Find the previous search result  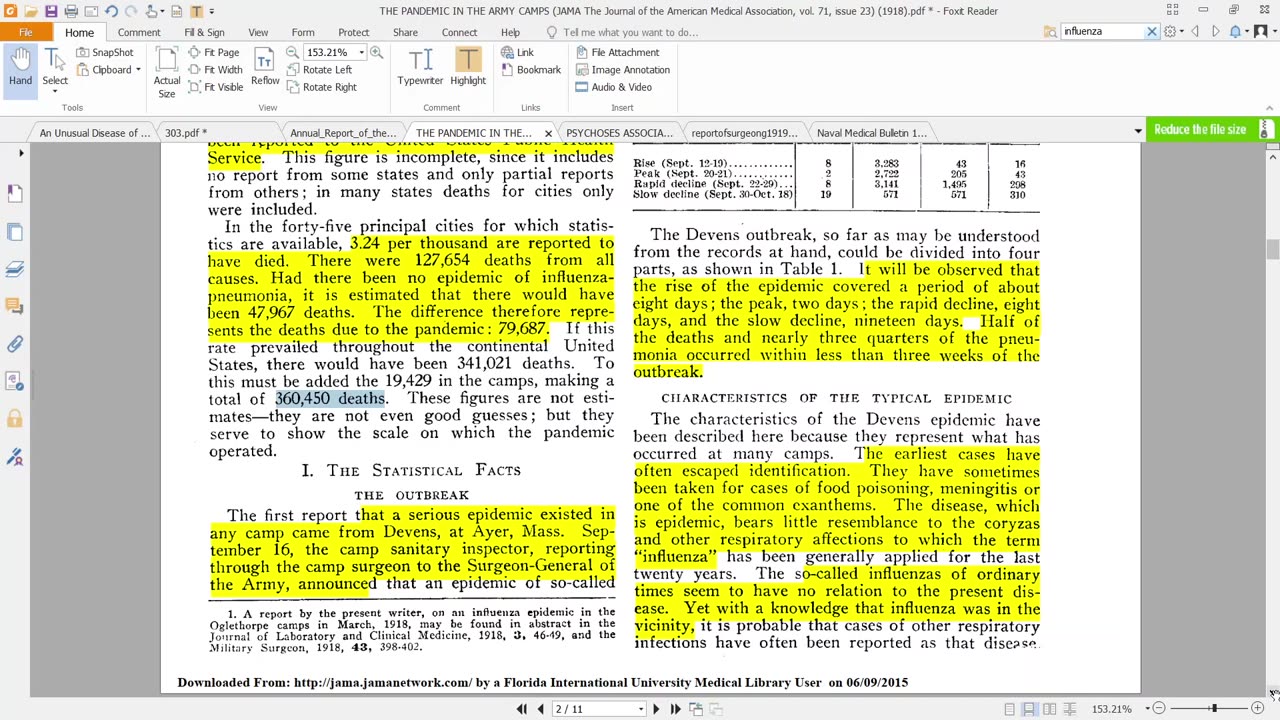[x=1196, y=32]
